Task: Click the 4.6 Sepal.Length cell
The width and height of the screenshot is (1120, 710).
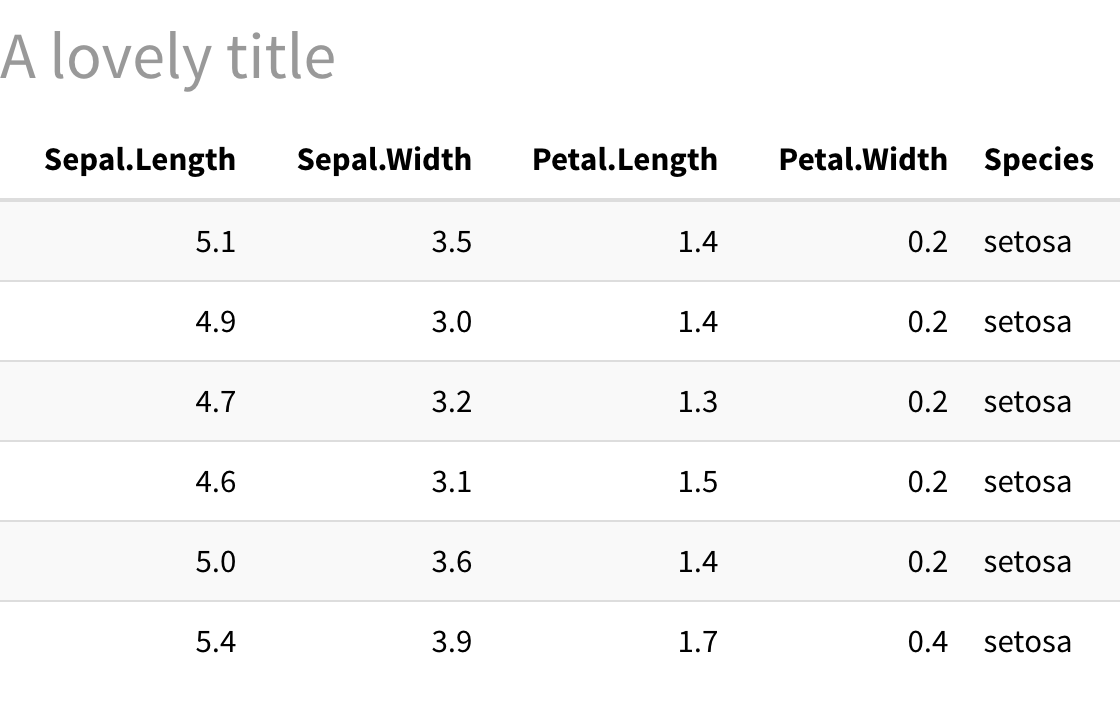Action: point(215,482)
